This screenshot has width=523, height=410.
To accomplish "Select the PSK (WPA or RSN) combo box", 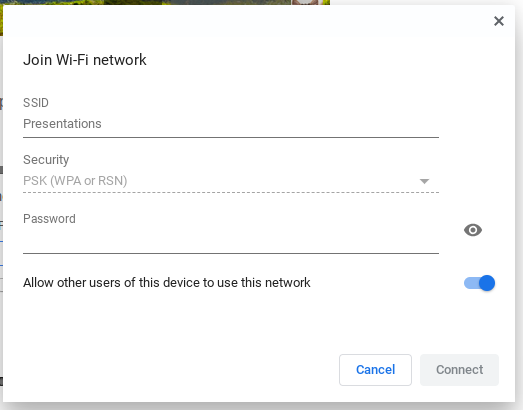I will point(231,181).
